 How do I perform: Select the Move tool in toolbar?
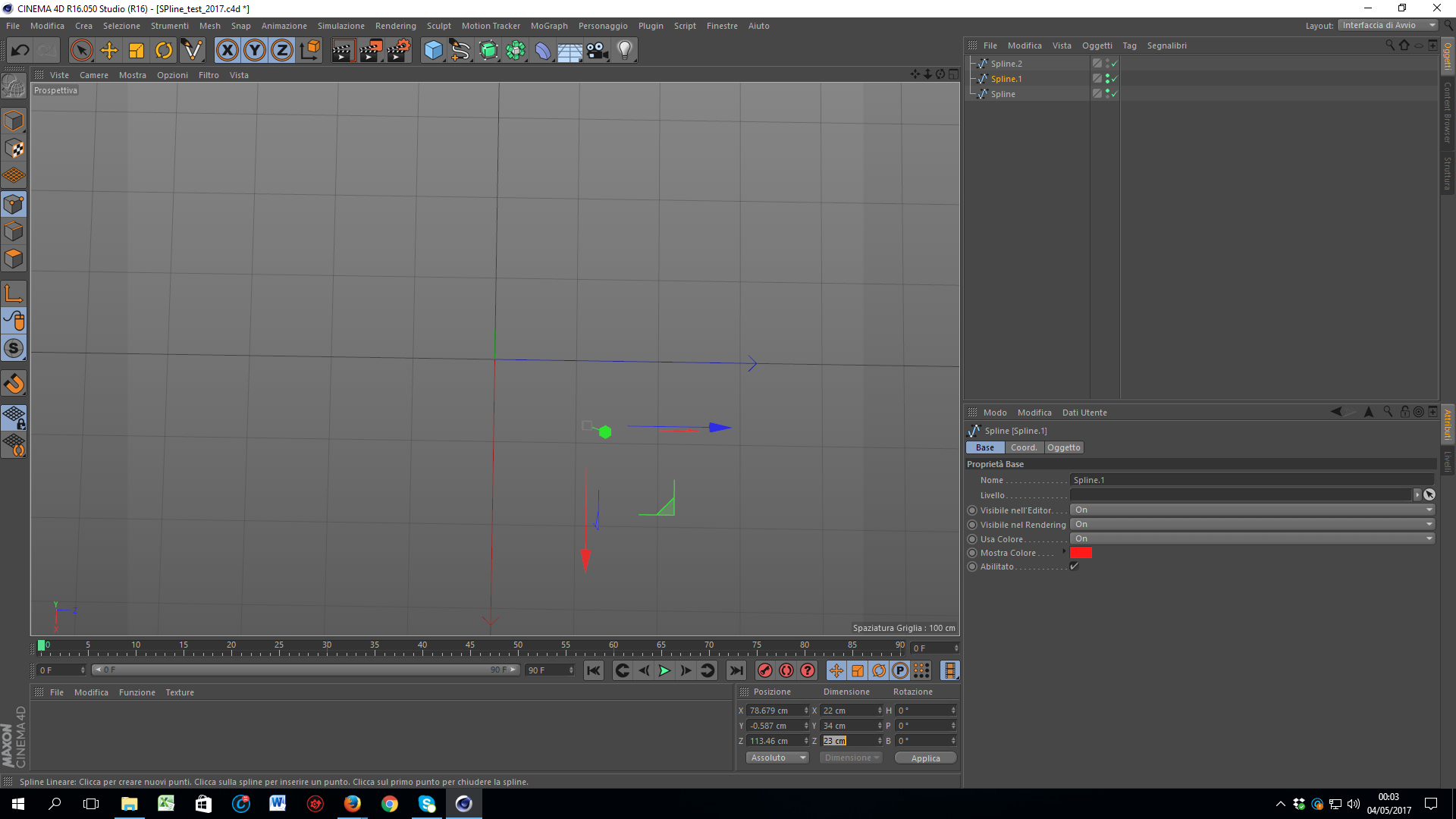pyautogui.click(x=109, y=51)
